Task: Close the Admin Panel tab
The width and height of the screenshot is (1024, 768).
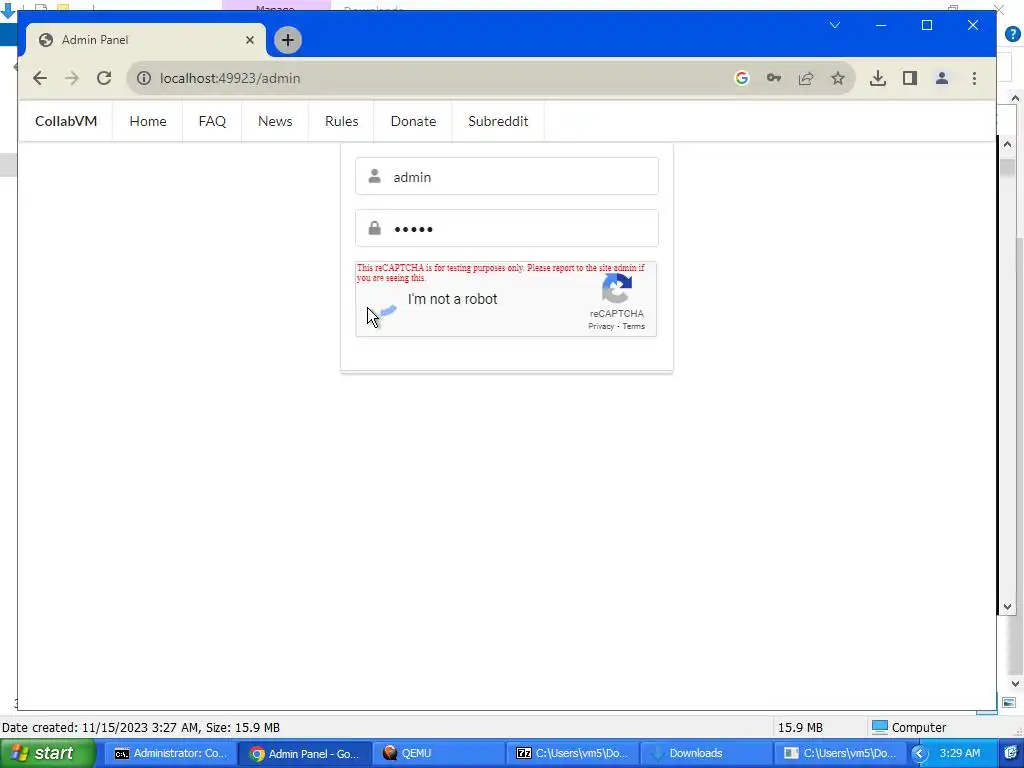Action: (x=249, y=40)
